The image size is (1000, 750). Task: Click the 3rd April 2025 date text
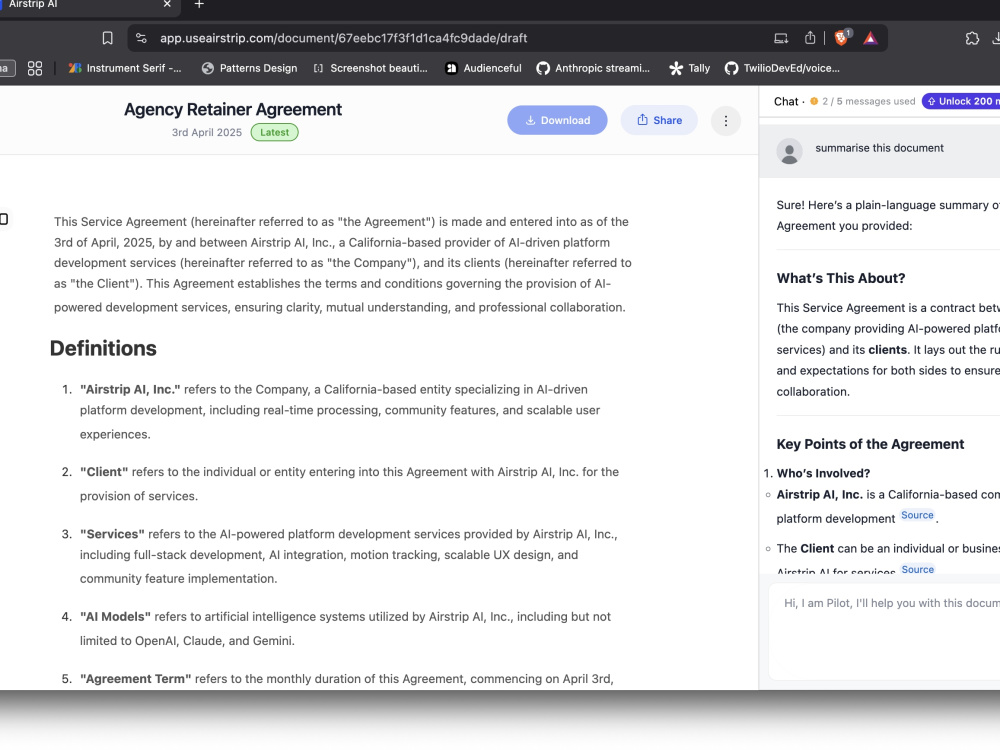tap(207, 133)
